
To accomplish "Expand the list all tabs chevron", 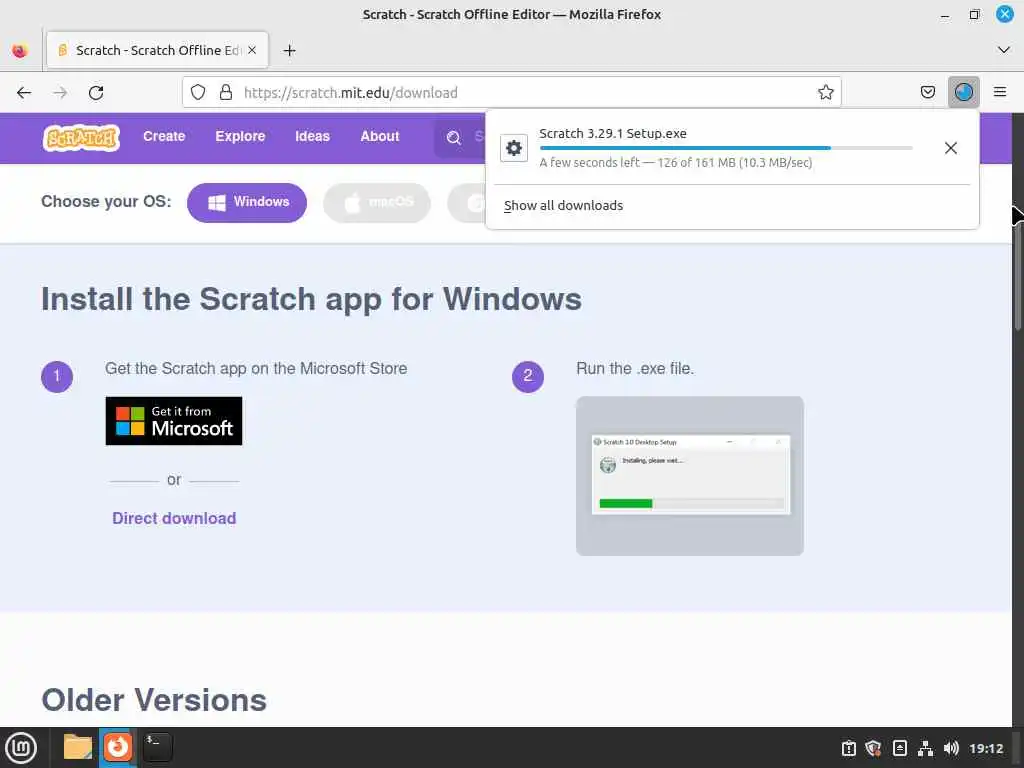I will click(1004, 50).
